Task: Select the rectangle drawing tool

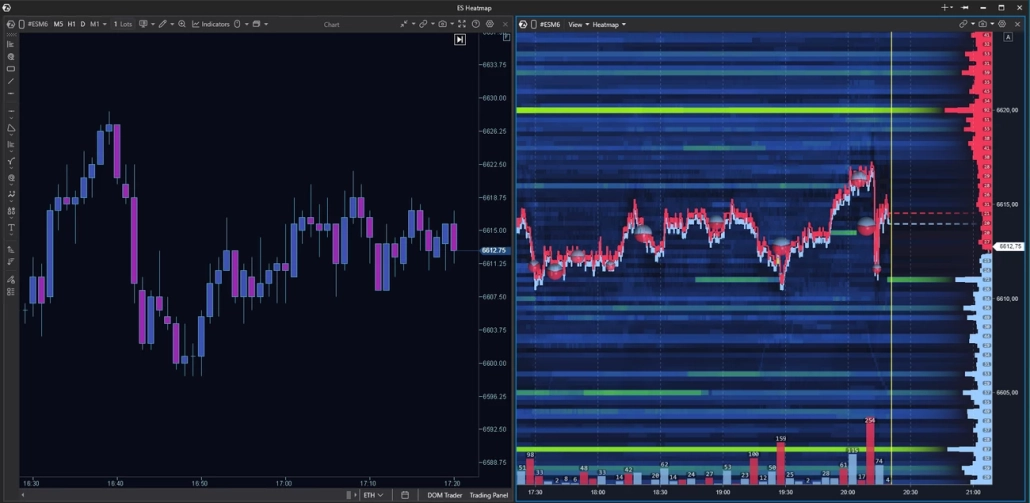Action: pos(11,69)
